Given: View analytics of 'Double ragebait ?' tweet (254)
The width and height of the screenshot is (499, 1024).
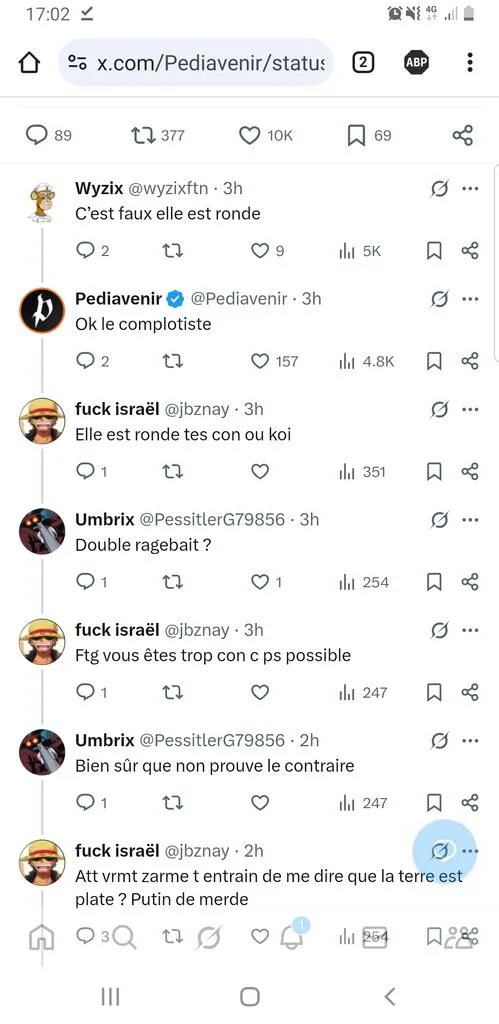Looking at the screenshot, I should coord(364,582).
